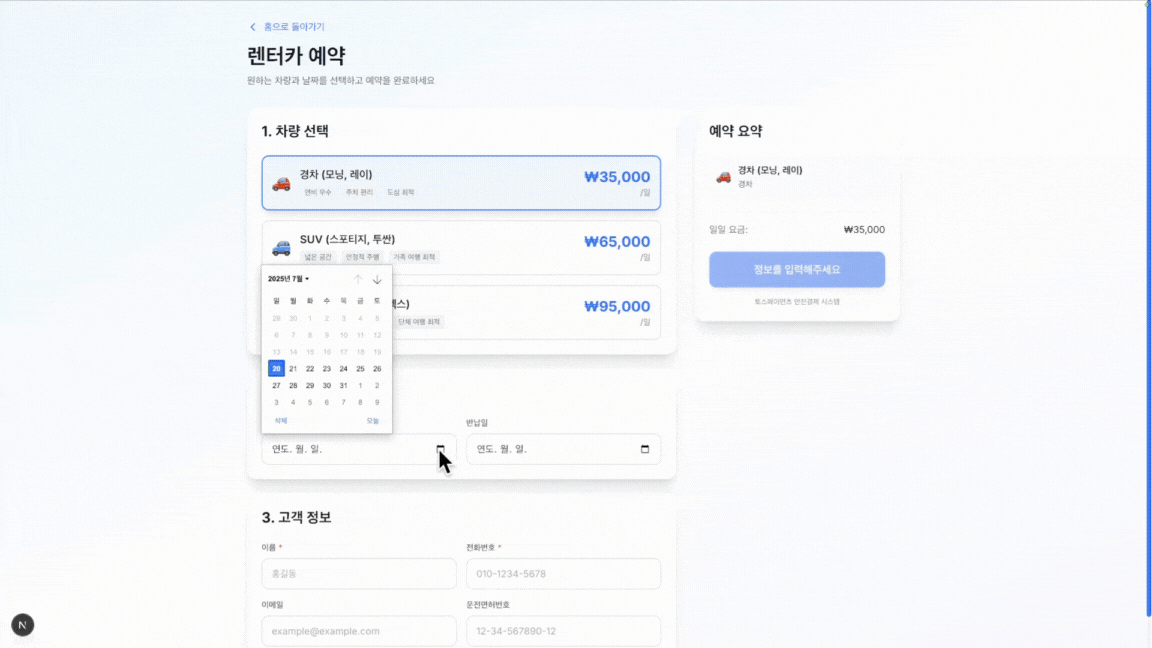Click the 삭제 clear button in calendar

point(281,421)
